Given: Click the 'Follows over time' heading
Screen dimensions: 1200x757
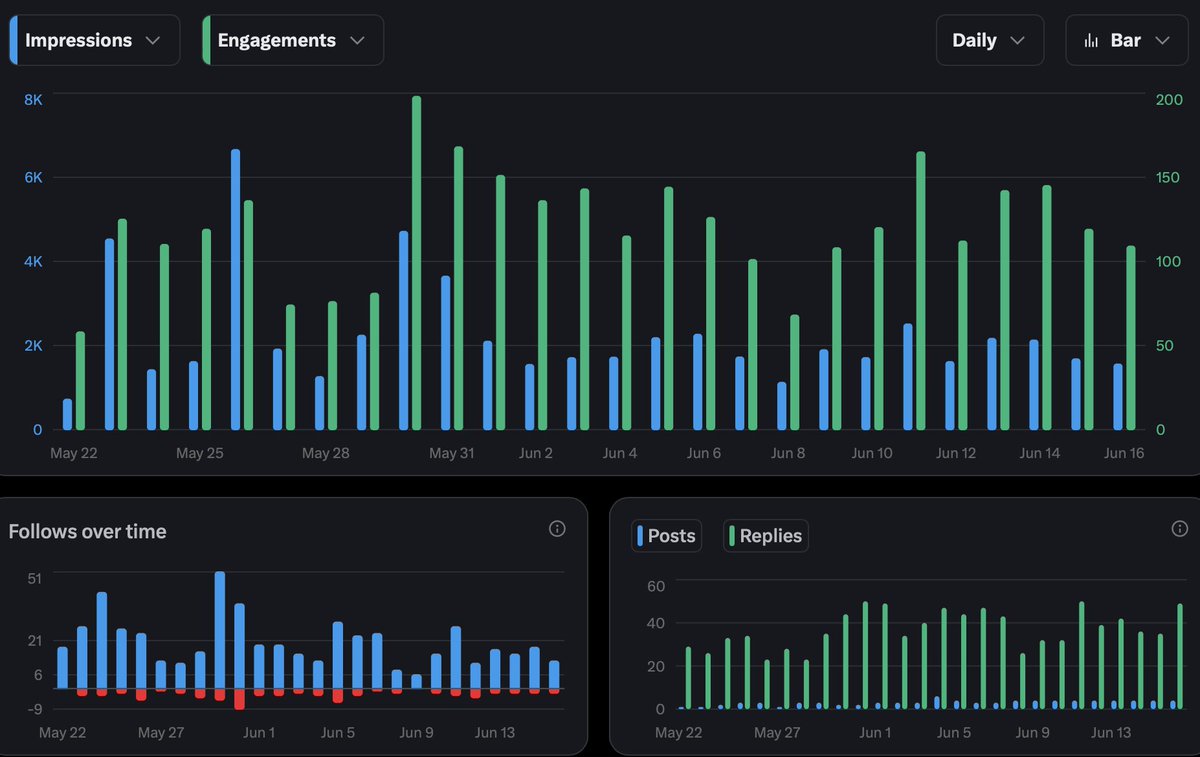Looking at the screenshot, I should [88, 531].
